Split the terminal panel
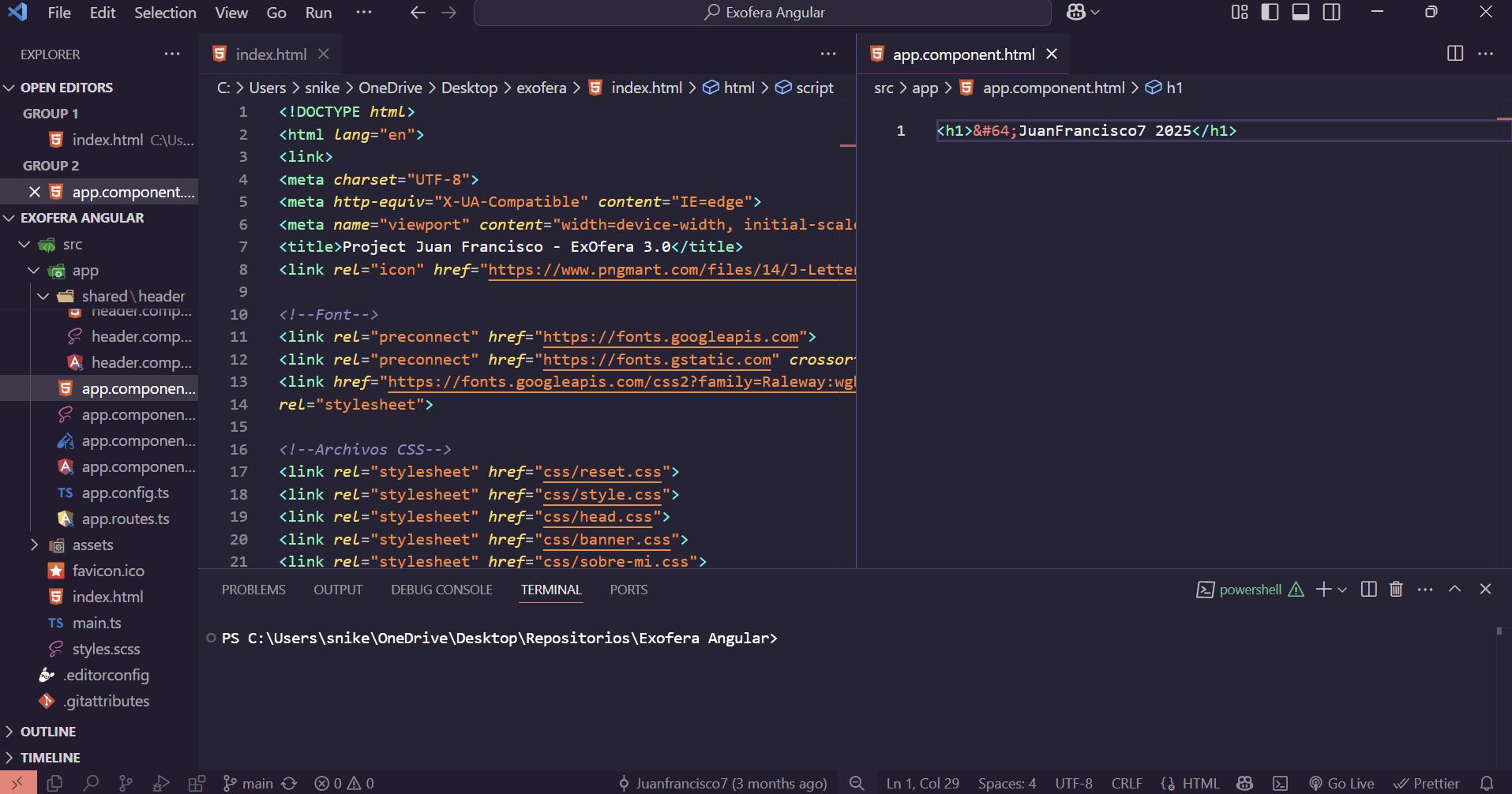This screenshot has height=794, width=1512. pos(1369,589)
